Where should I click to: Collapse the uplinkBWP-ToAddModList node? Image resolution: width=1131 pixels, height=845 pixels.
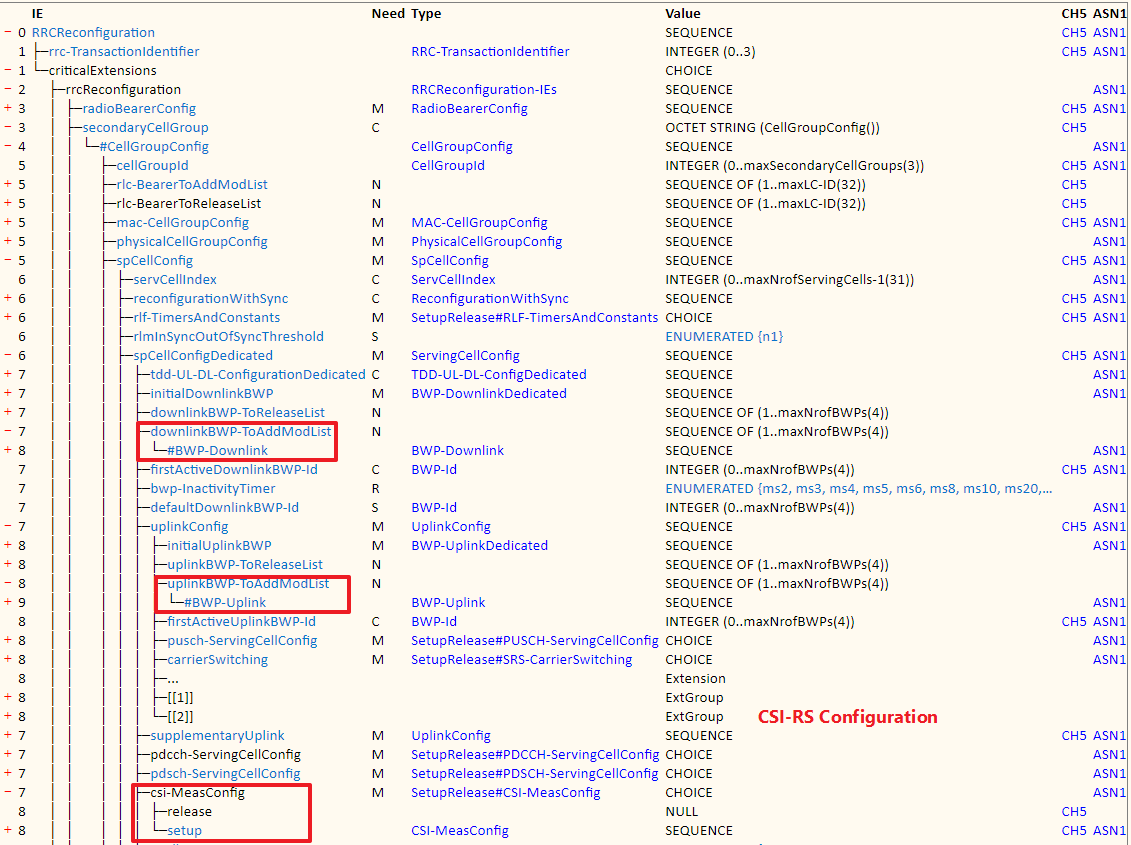click(x=8, y=584)
